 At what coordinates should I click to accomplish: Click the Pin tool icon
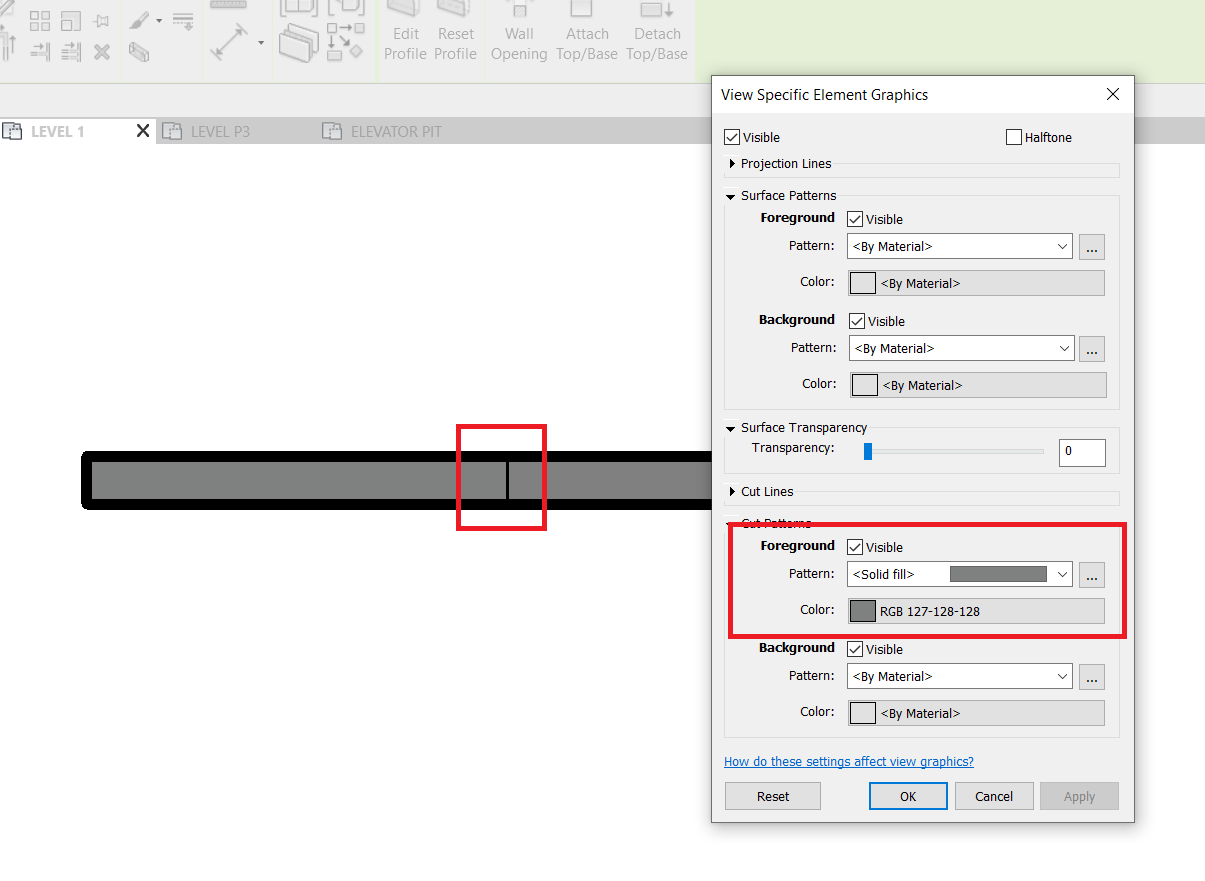[100, 20]
